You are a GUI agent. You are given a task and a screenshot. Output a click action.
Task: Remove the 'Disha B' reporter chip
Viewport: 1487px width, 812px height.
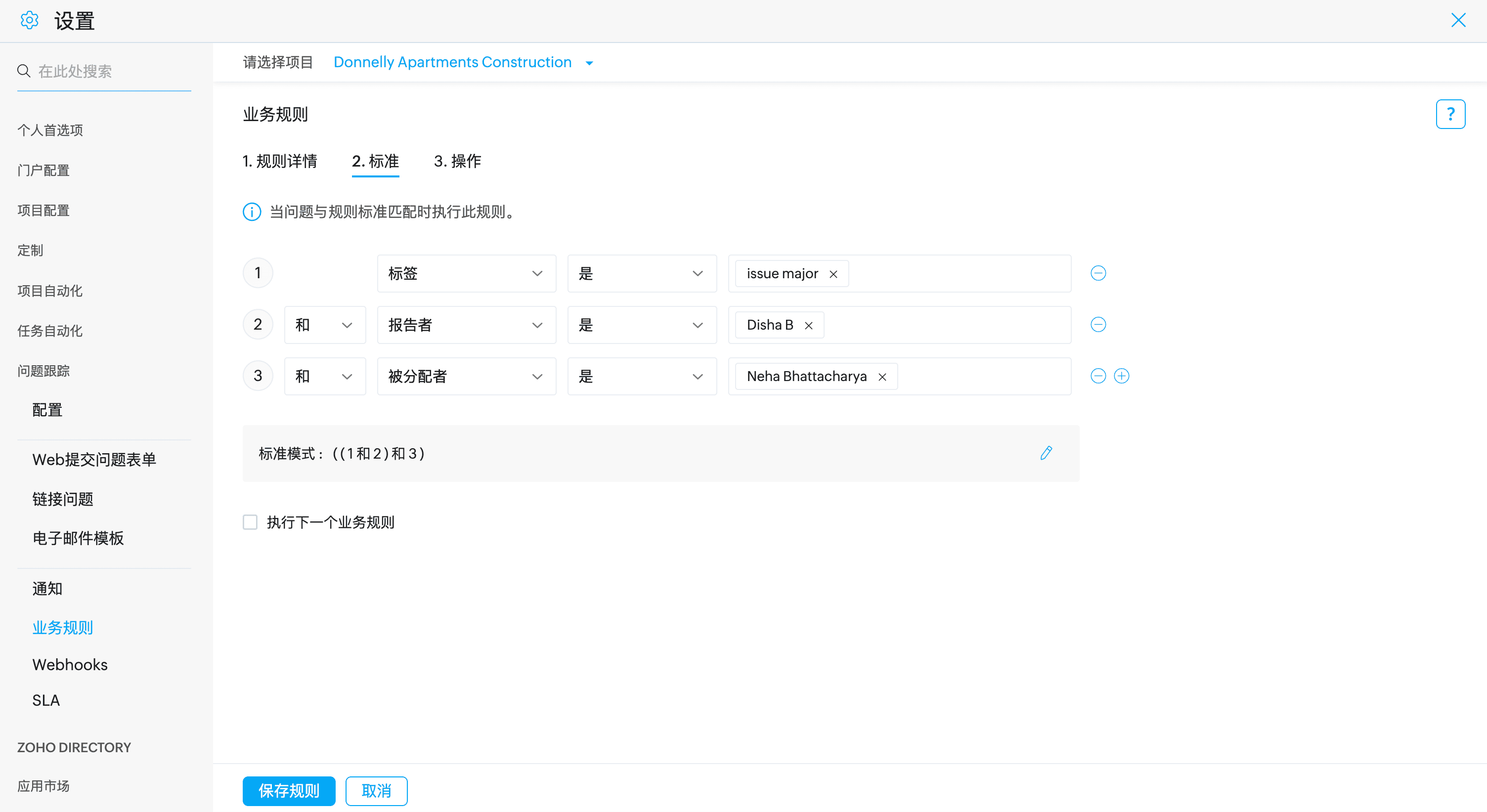tap(808, 326)
